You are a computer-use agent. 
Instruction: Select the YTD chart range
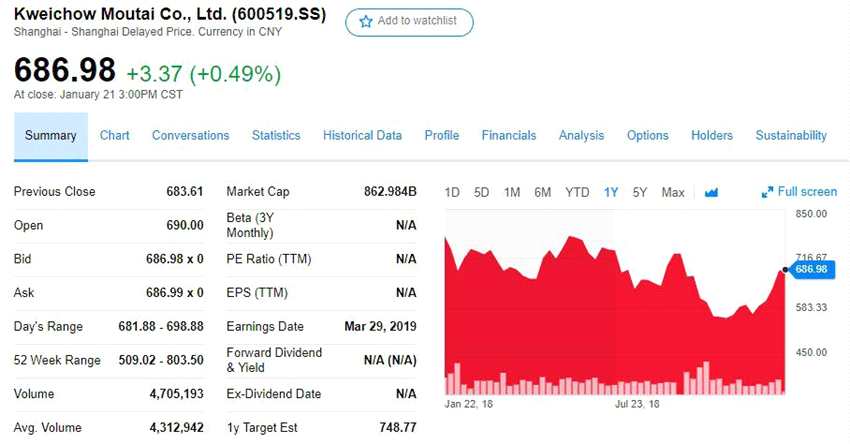pos(577,192)
